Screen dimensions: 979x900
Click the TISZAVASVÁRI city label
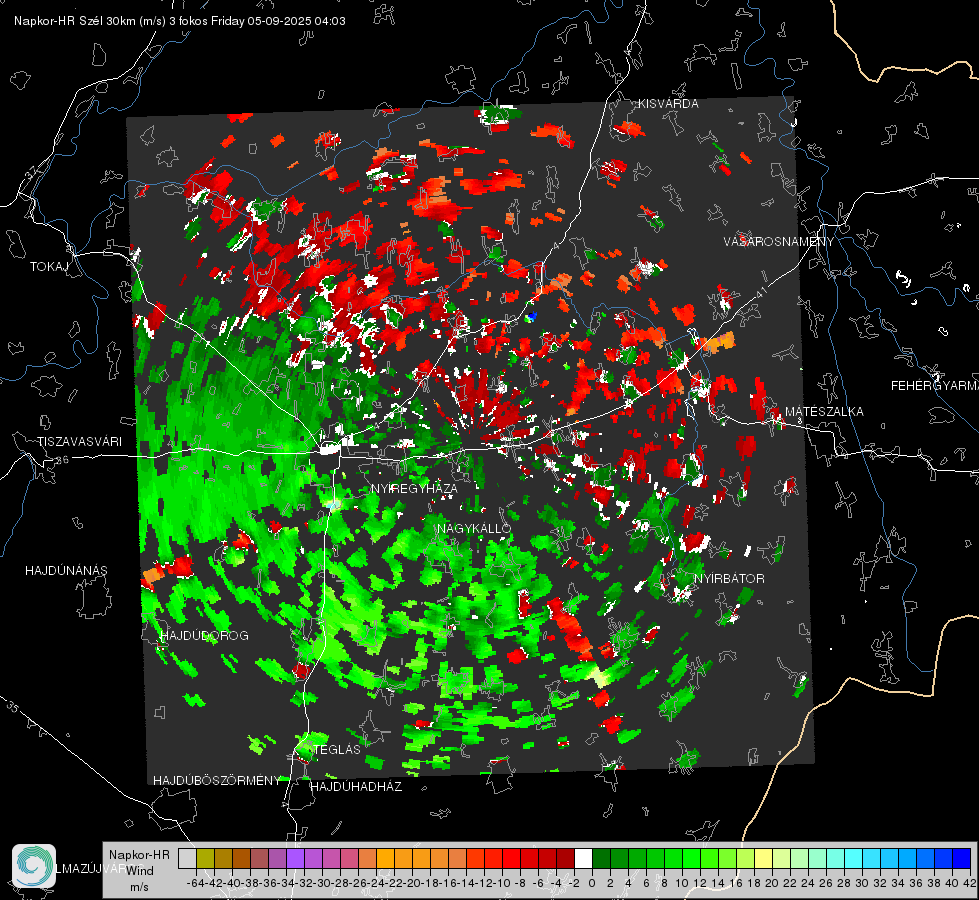79,442
